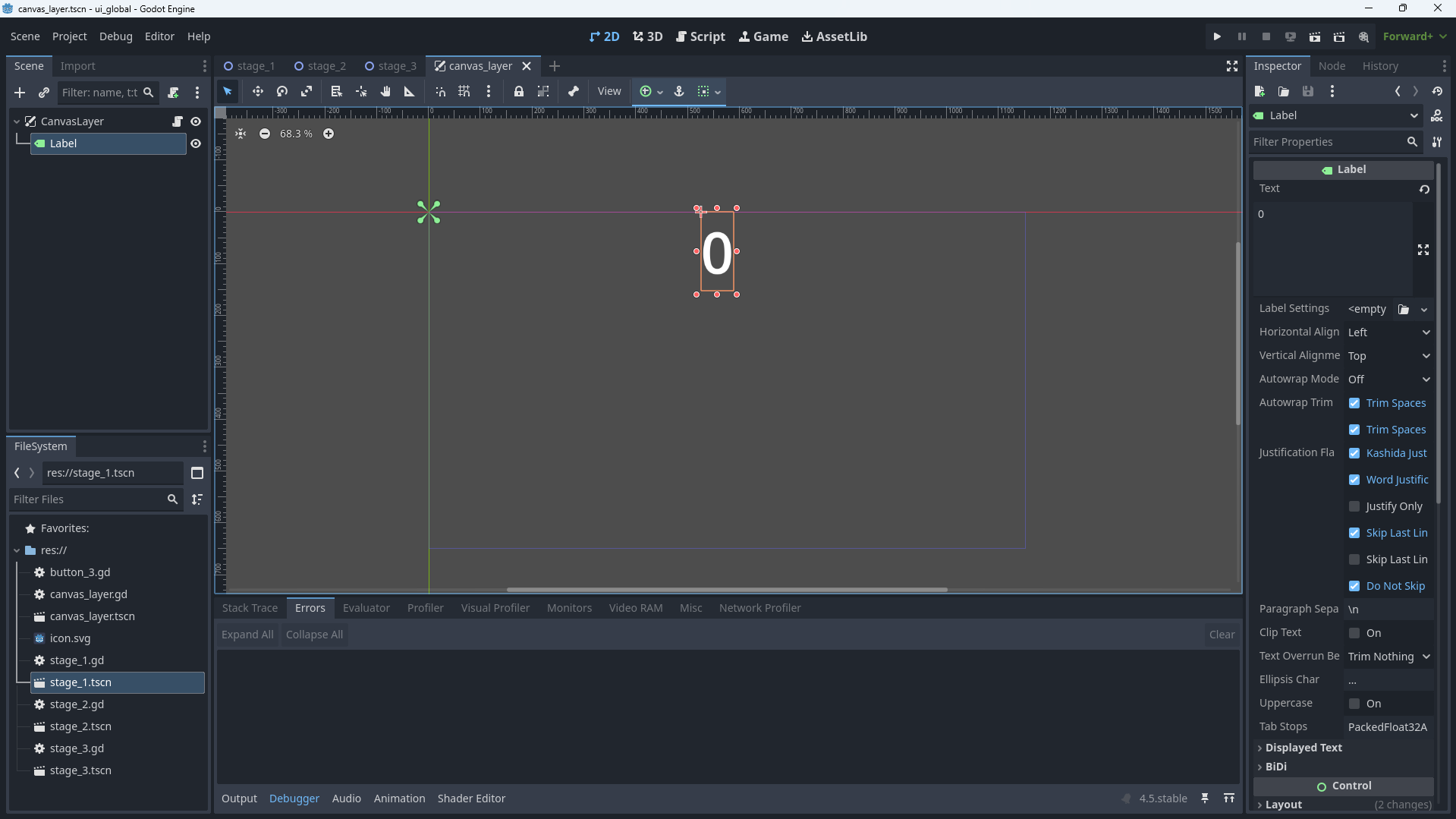Screen dimensions: 1456x819
Task: Zoom out of the 2D viewport
Action: [265, 134]
